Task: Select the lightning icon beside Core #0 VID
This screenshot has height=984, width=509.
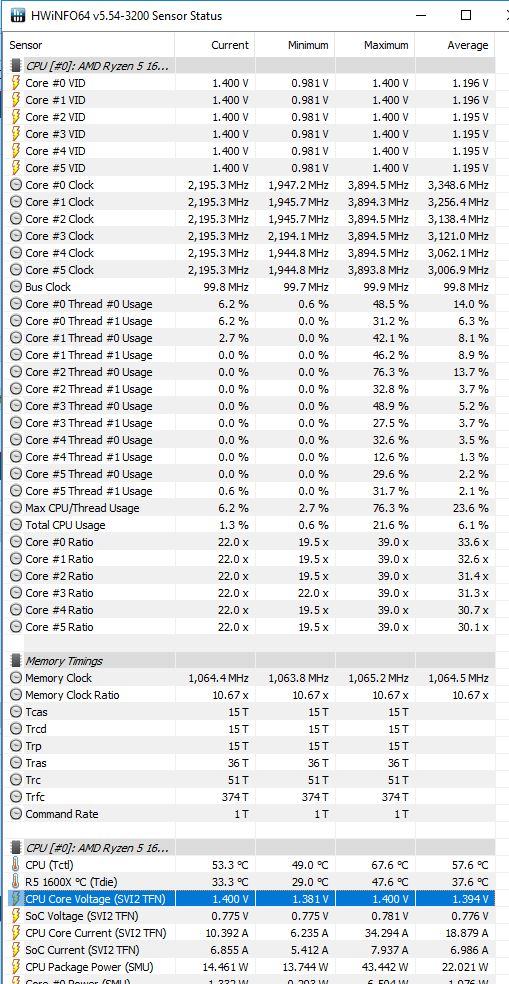Action: [x=16, y=83]
